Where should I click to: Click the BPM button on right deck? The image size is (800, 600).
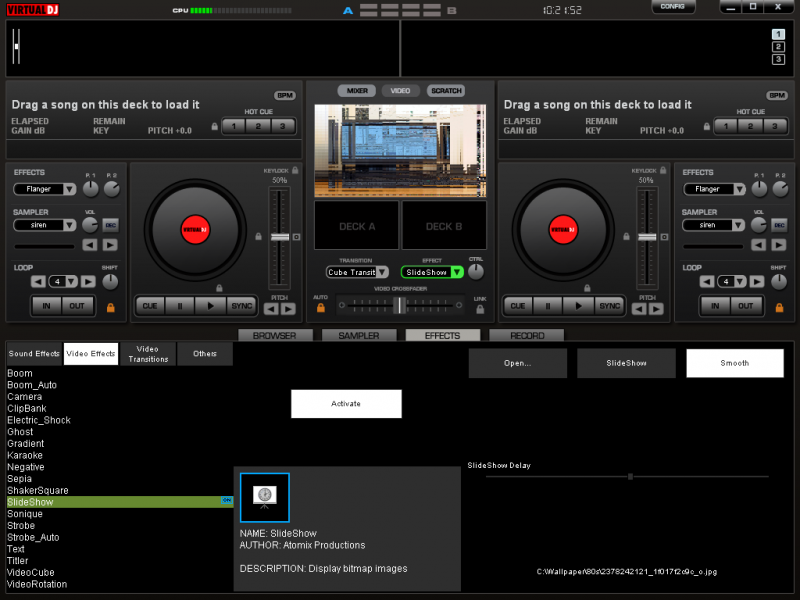tap(776, 95)
